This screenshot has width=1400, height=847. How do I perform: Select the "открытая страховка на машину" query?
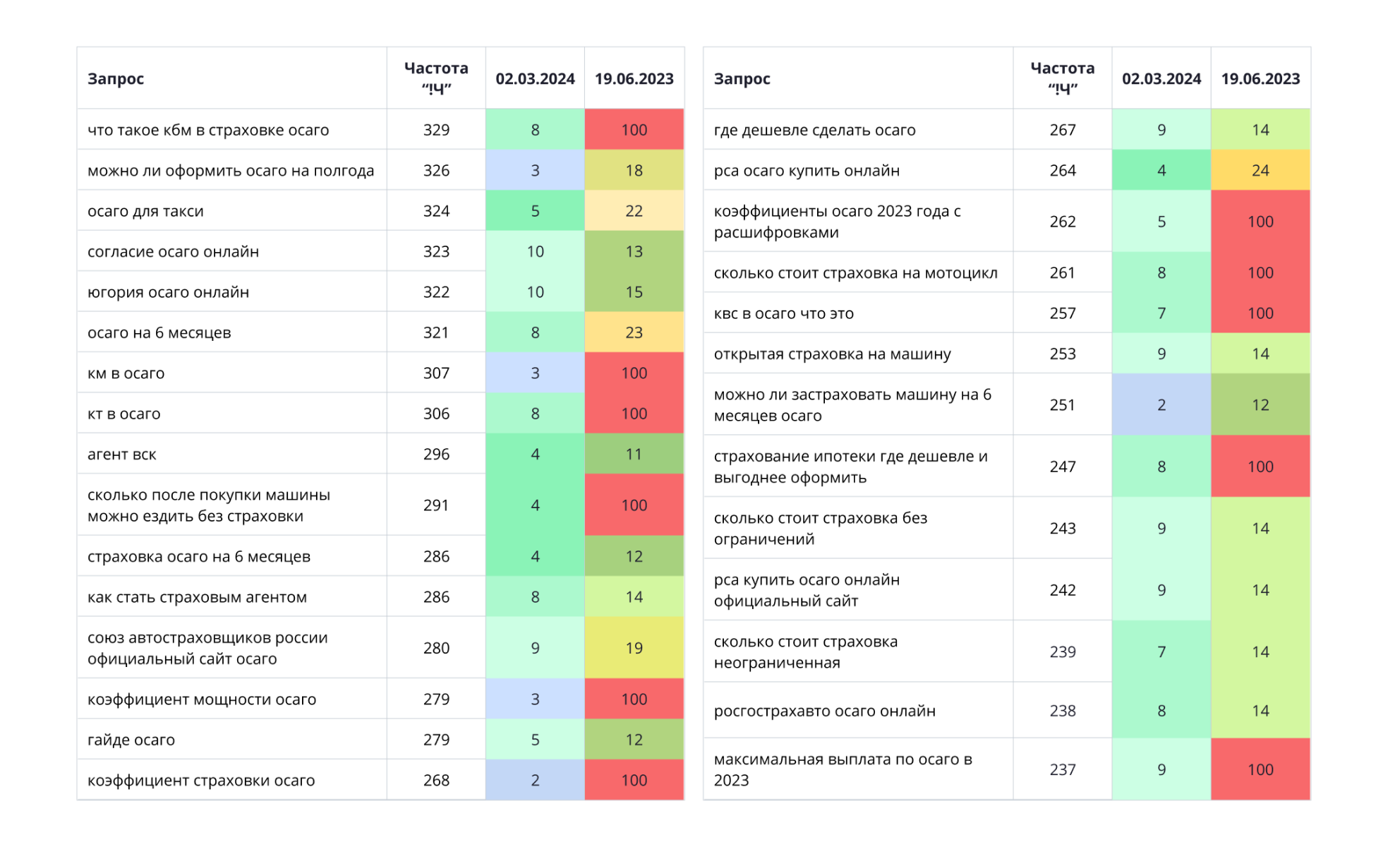click(x=832, y=354)
